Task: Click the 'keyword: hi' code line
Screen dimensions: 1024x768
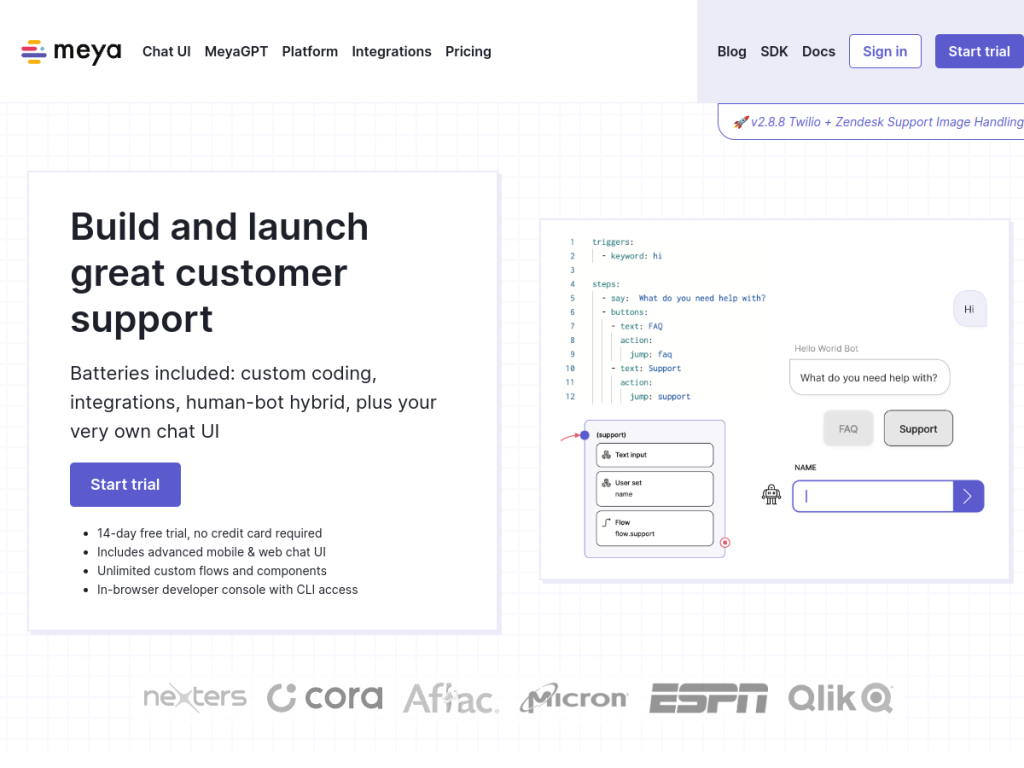Action: pos(632,256)
